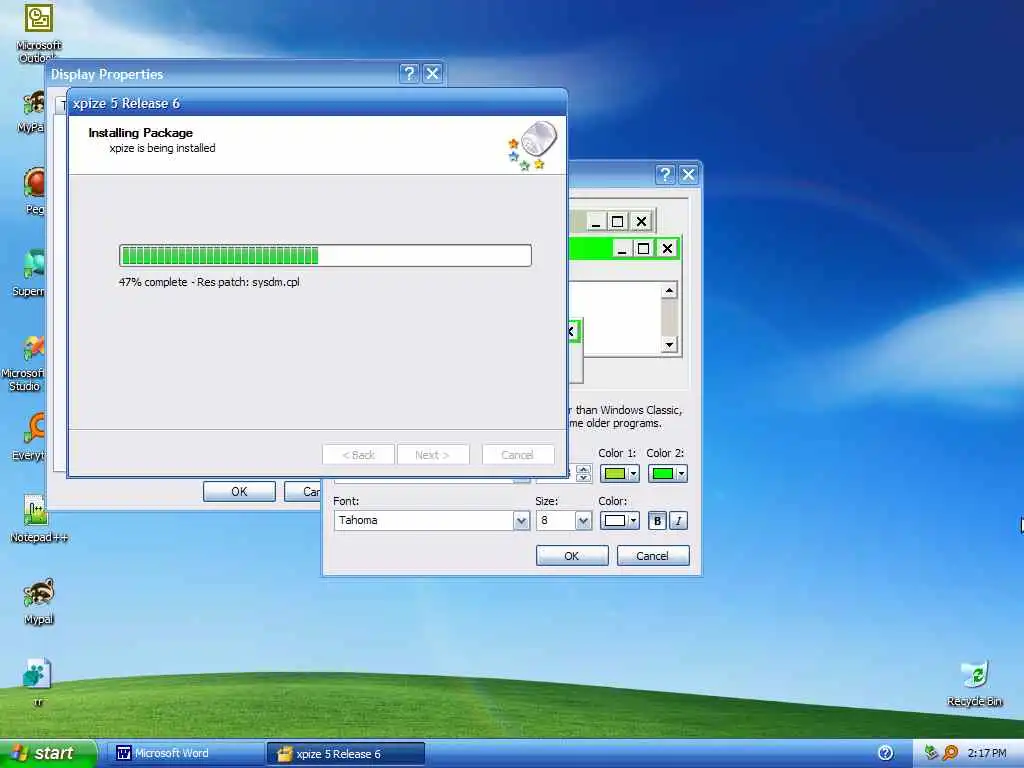
Task: Click the help icon in the taskbar
Action: click(x=886, y=753)
